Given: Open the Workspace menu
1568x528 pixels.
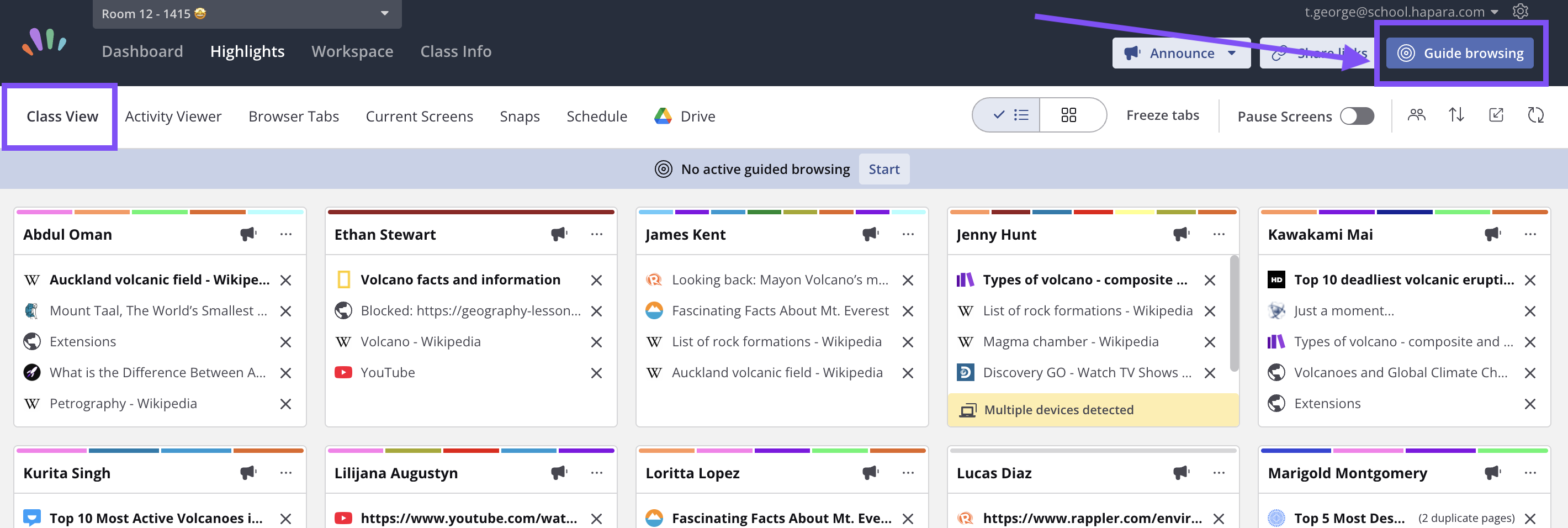Looking at the screenshot, I should [352, 51].
